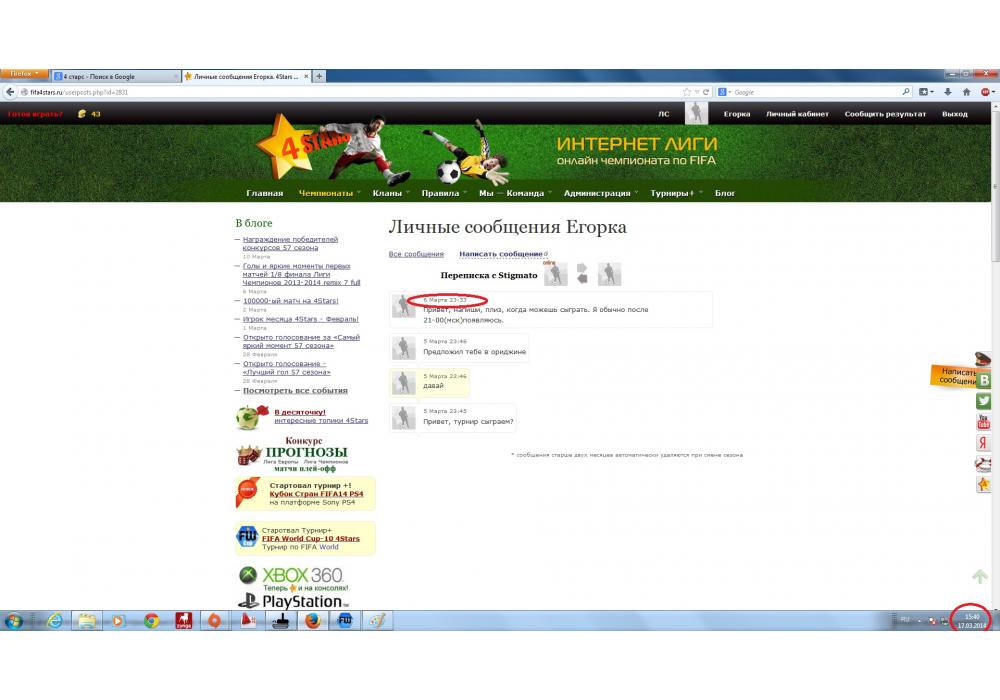Click the gold coin icon next to 43
1000x700 pixels.
82,114
